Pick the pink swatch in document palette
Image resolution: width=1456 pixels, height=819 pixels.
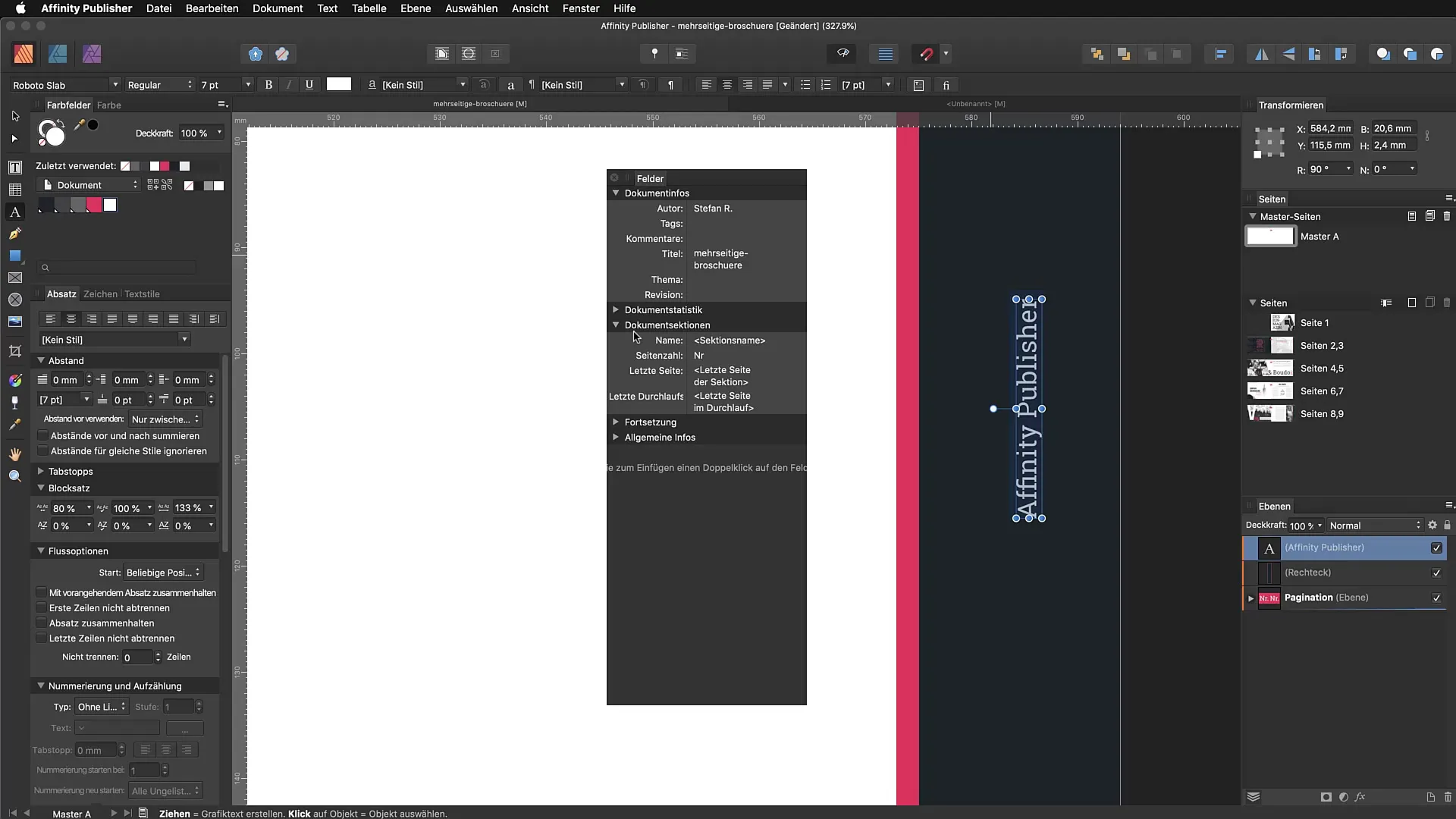(x=94, y=205)
